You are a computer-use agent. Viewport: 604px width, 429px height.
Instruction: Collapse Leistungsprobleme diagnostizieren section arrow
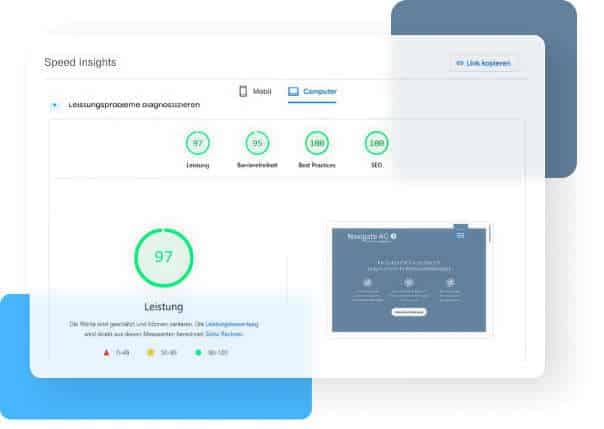click(x=54, y=105)
